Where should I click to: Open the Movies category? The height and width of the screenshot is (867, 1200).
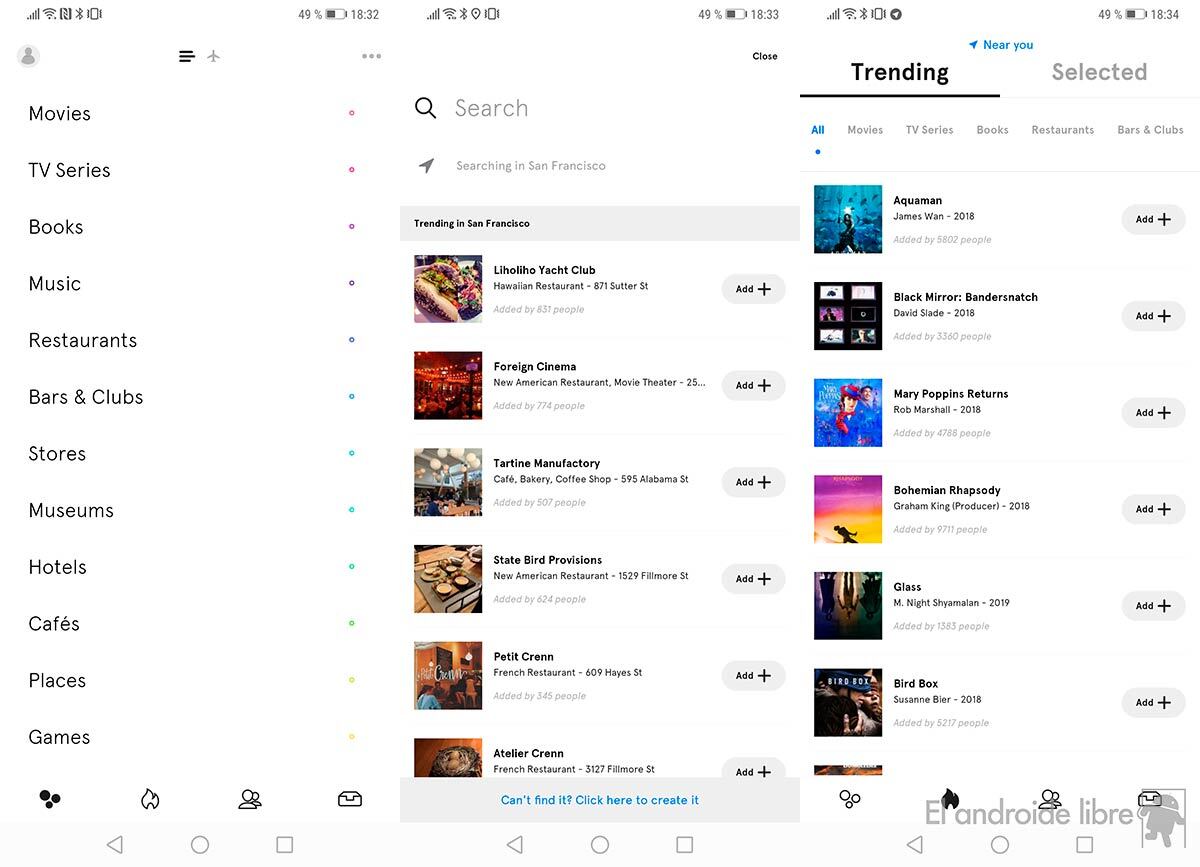[60, 113]
